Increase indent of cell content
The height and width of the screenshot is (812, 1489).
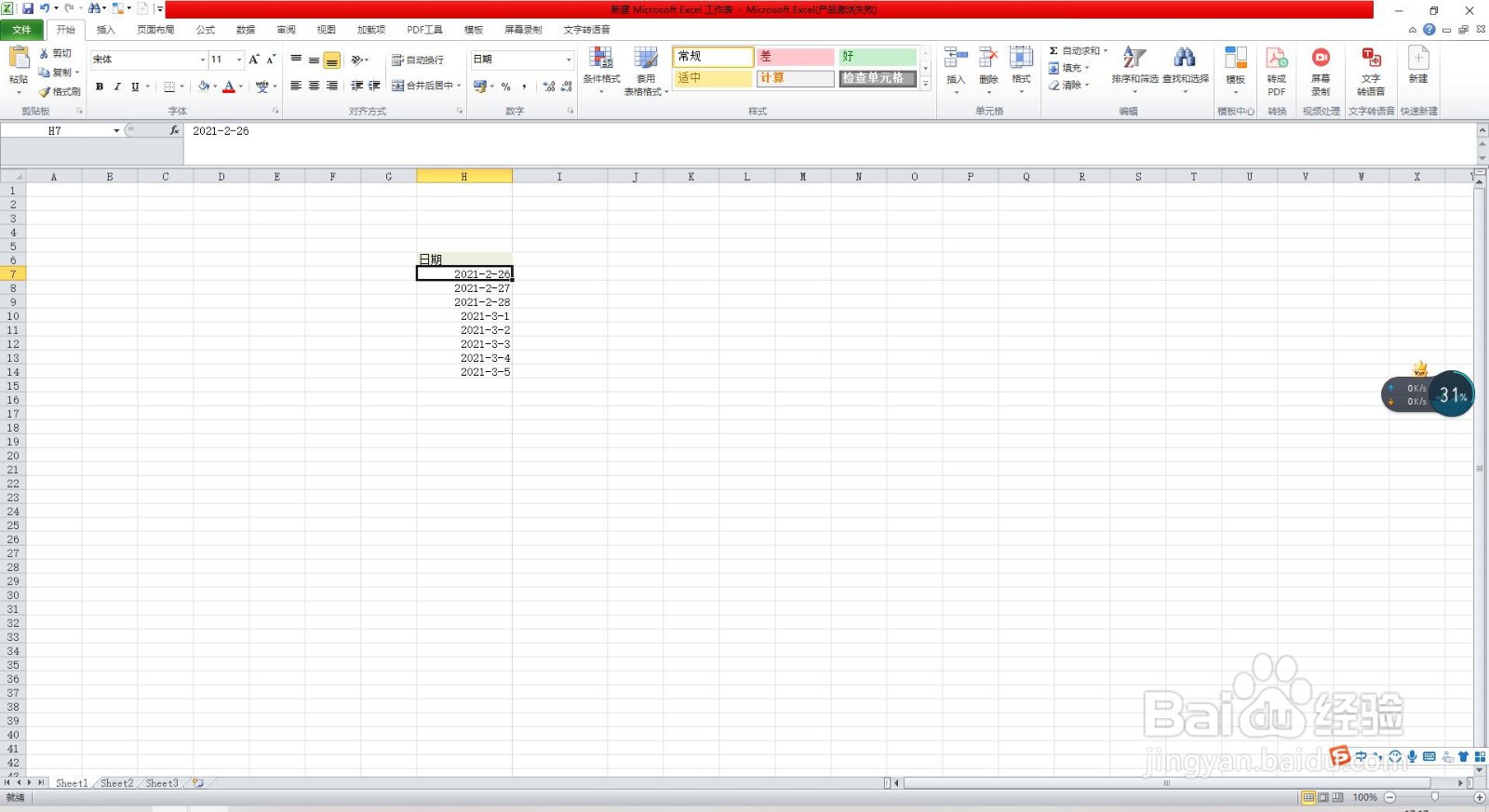point(375,86)
